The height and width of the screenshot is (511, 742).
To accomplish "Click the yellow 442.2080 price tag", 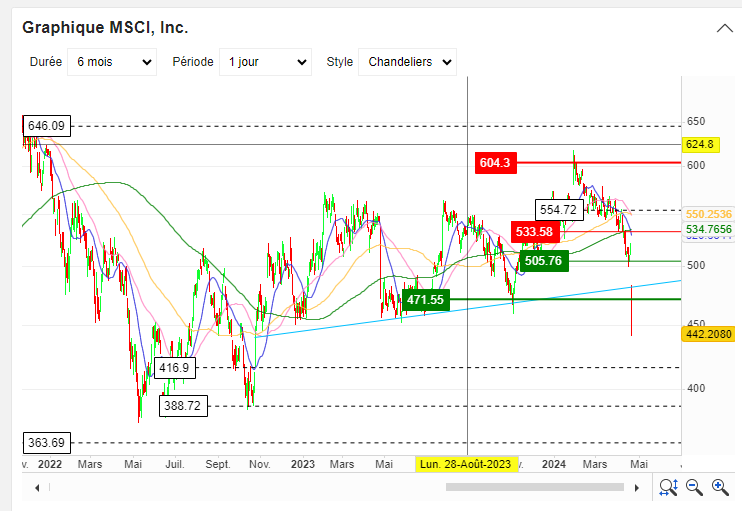I will click(710, 334).
